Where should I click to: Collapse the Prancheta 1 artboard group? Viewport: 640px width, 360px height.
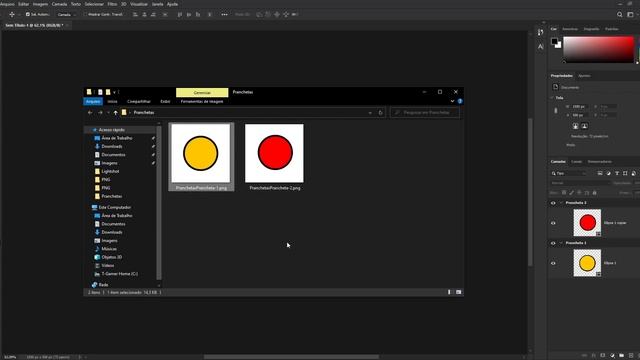point(561,243)
